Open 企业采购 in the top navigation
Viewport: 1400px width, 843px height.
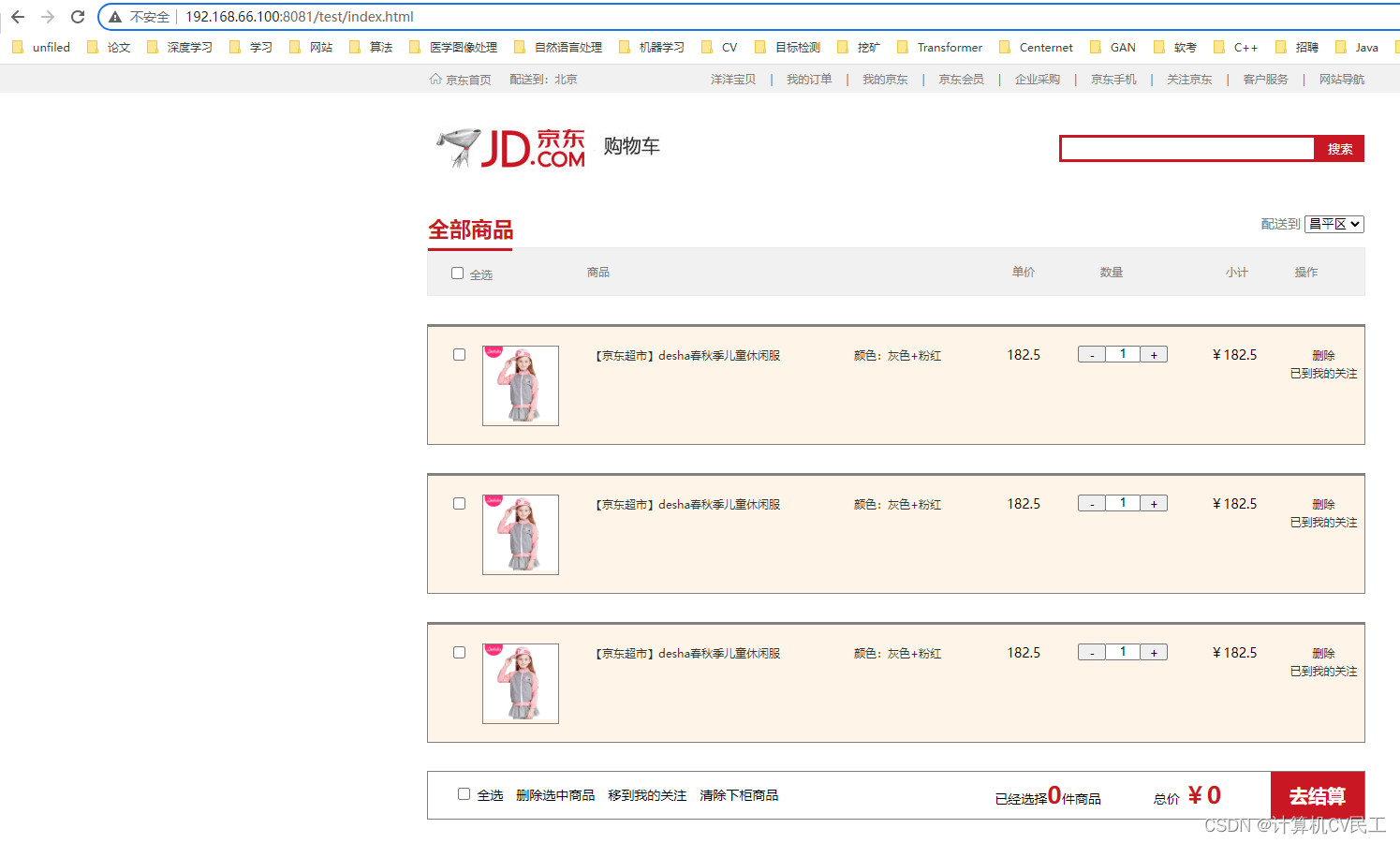(x=1038, y=80)
